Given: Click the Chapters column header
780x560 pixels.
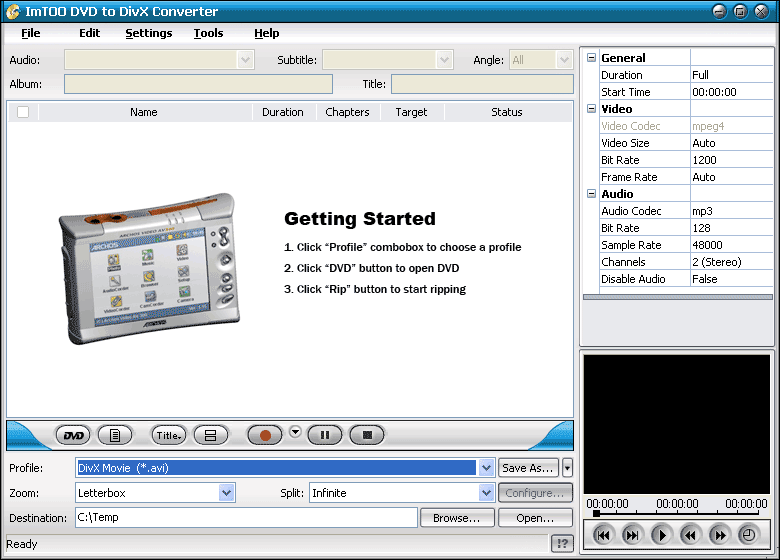Looking at the screenshot, I should [x=348, y=112].
